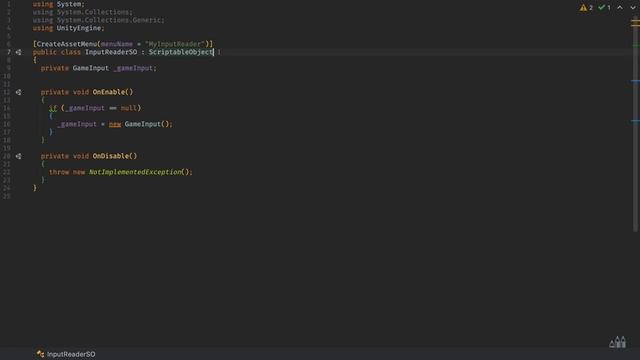Click 'GameInput()' constructor call on line 16
Image resolution: width=640 pixels, height=360 pixels.
[x=147, y=124]
